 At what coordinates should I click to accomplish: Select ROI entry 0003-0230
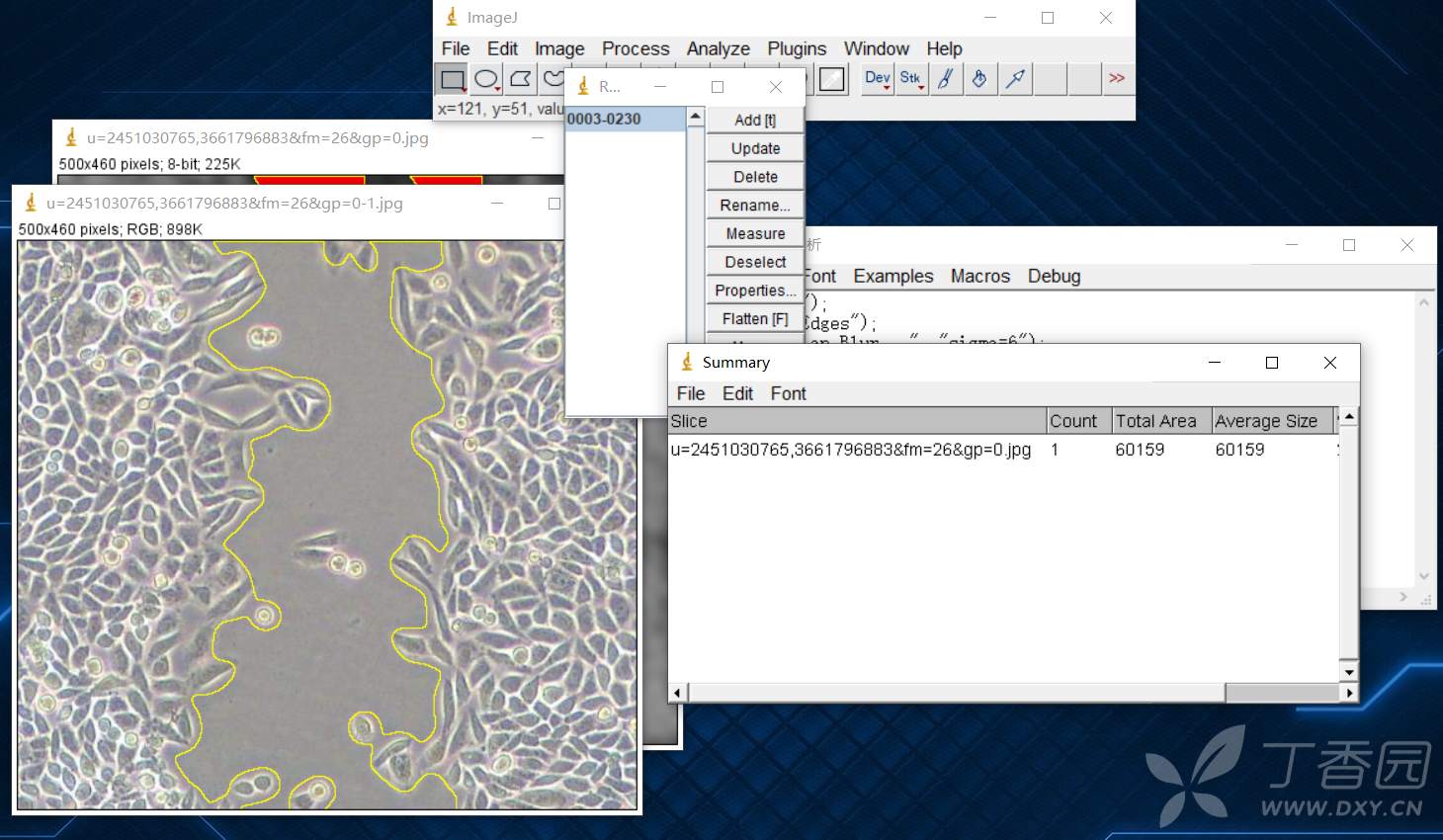tap(626, 119)
